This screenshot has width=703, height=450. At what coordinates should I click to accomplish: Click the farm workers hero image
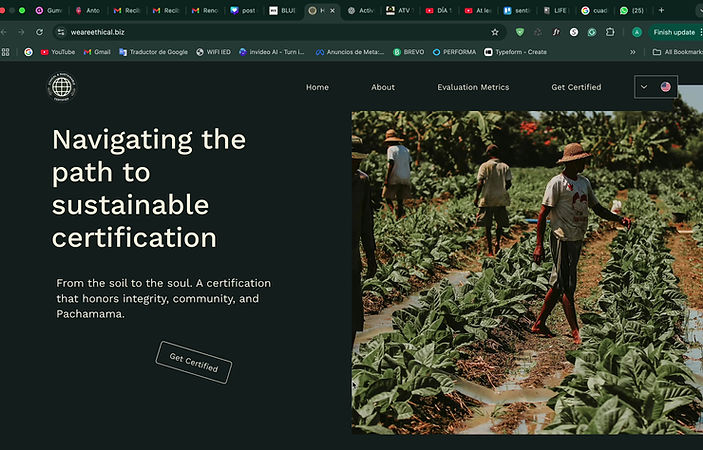click(x=527, y=273)
